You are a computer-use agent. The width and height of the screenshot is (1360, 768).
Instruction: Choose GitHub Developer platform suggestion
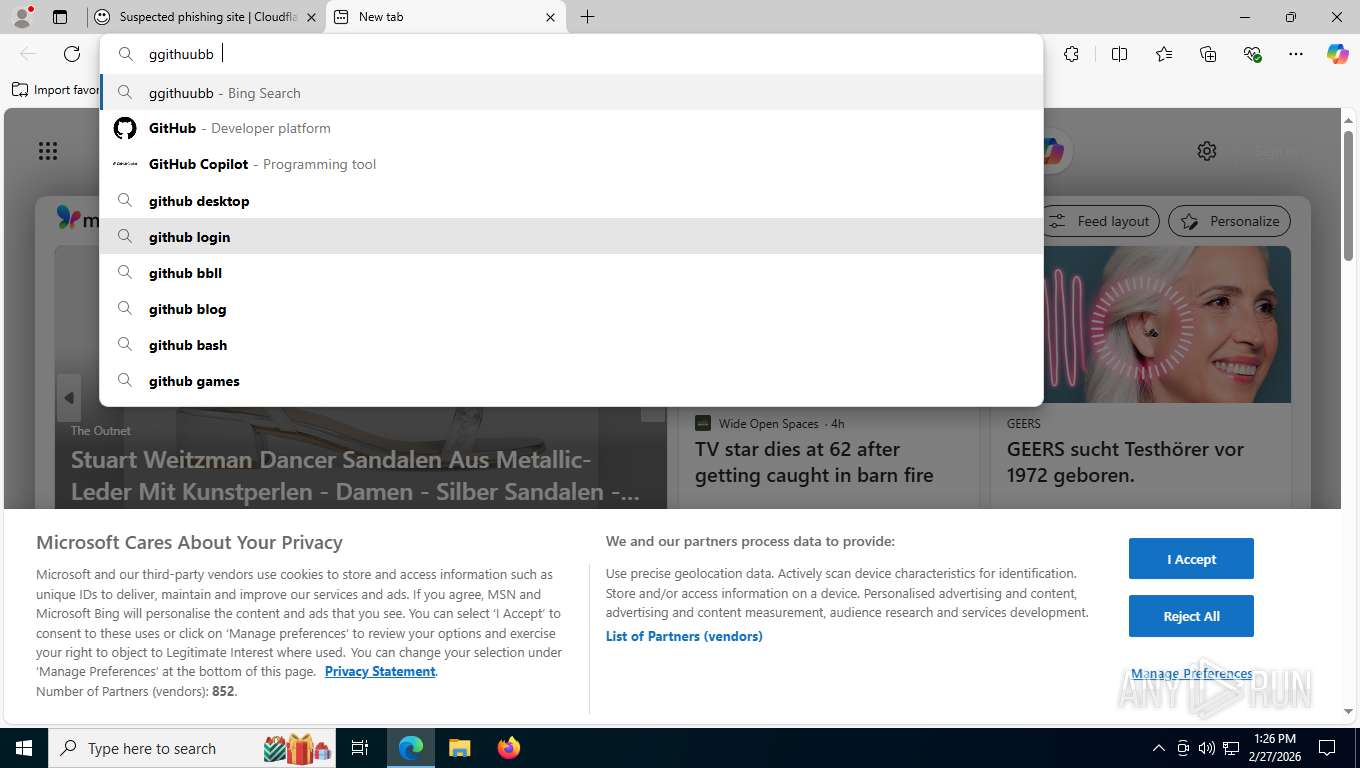point(571,128)
